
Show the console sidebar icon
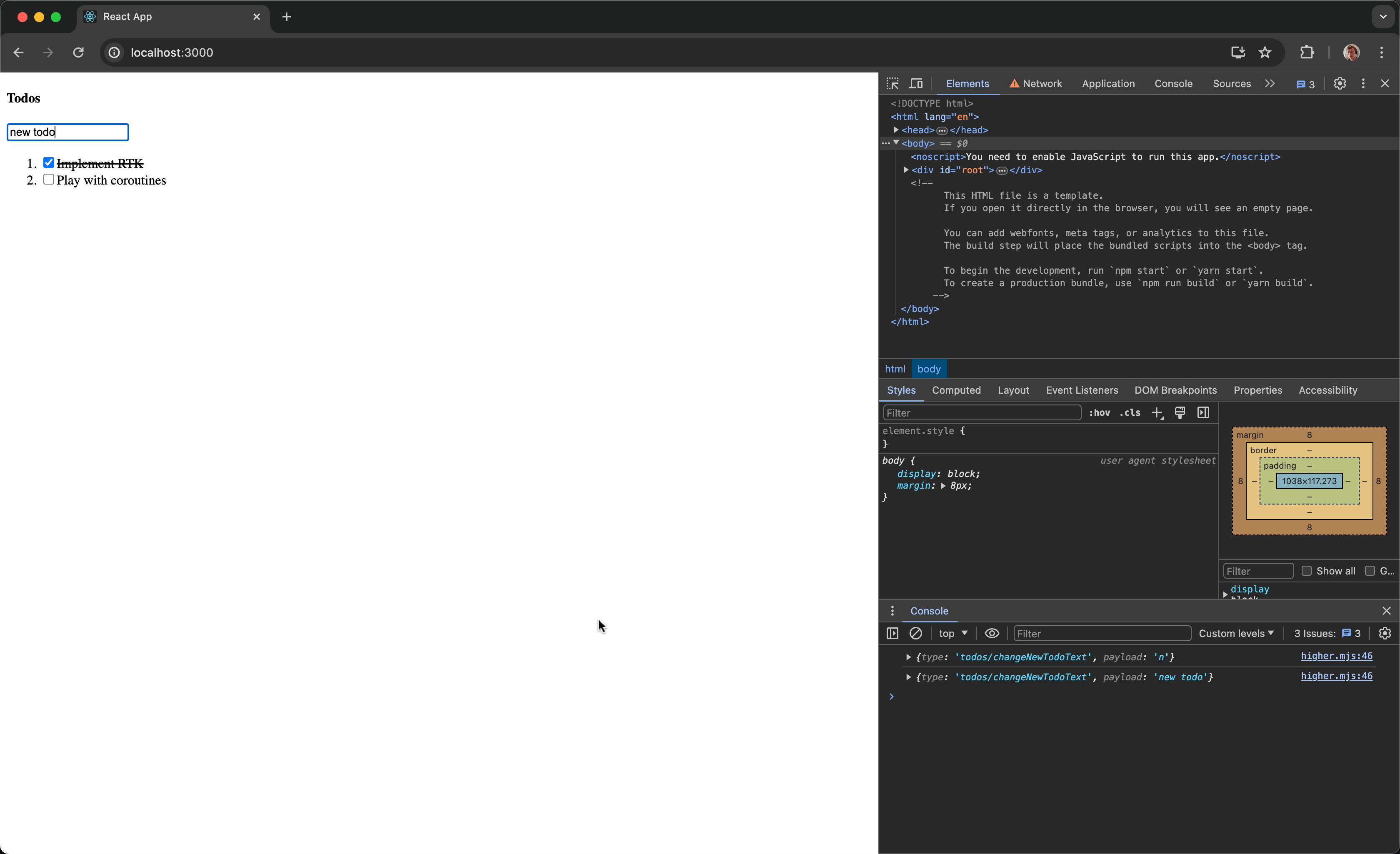click(892, 633)
